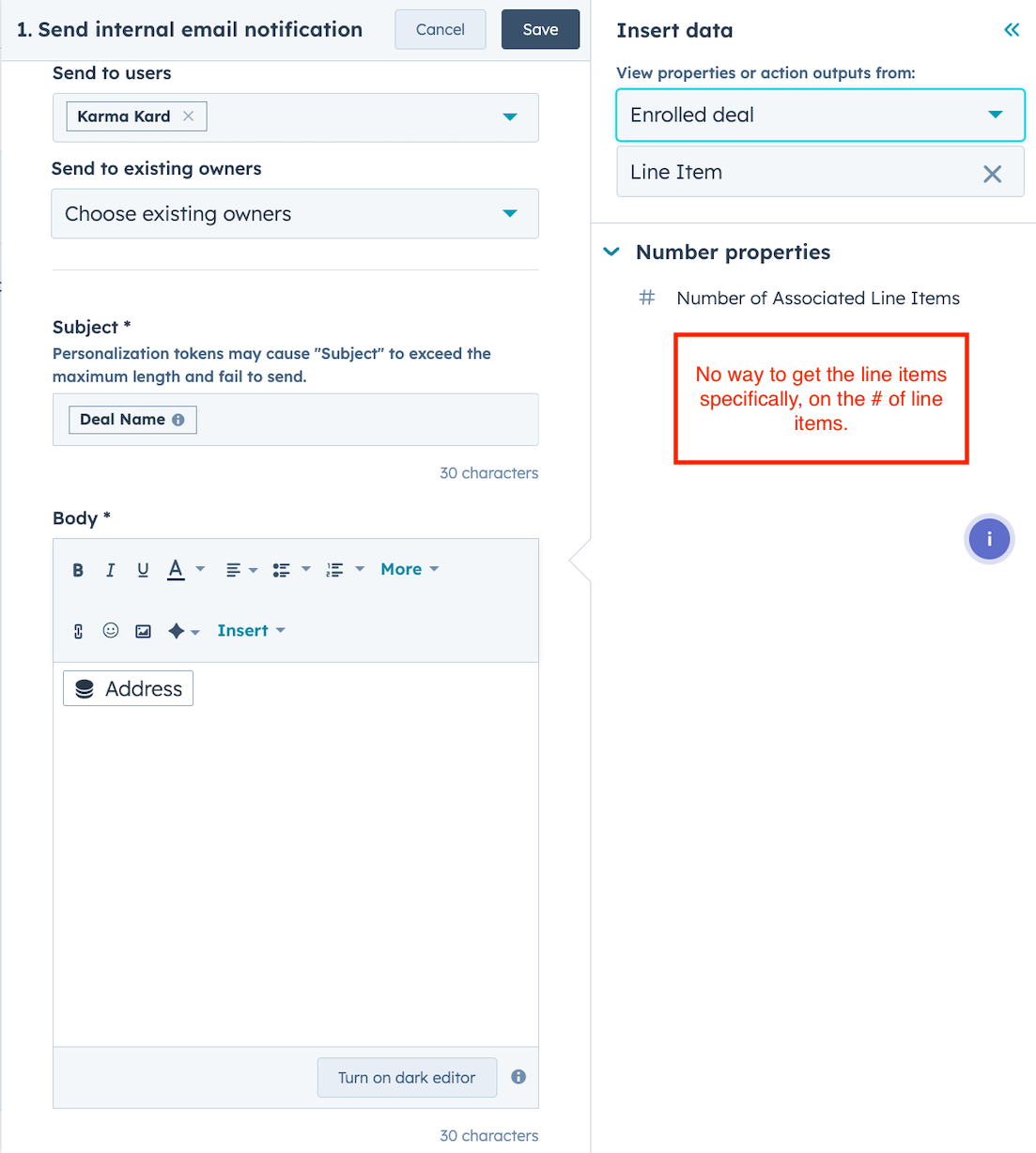
Task: Select Number of Associated Line Items property
Action: click(x=817, y=298)
